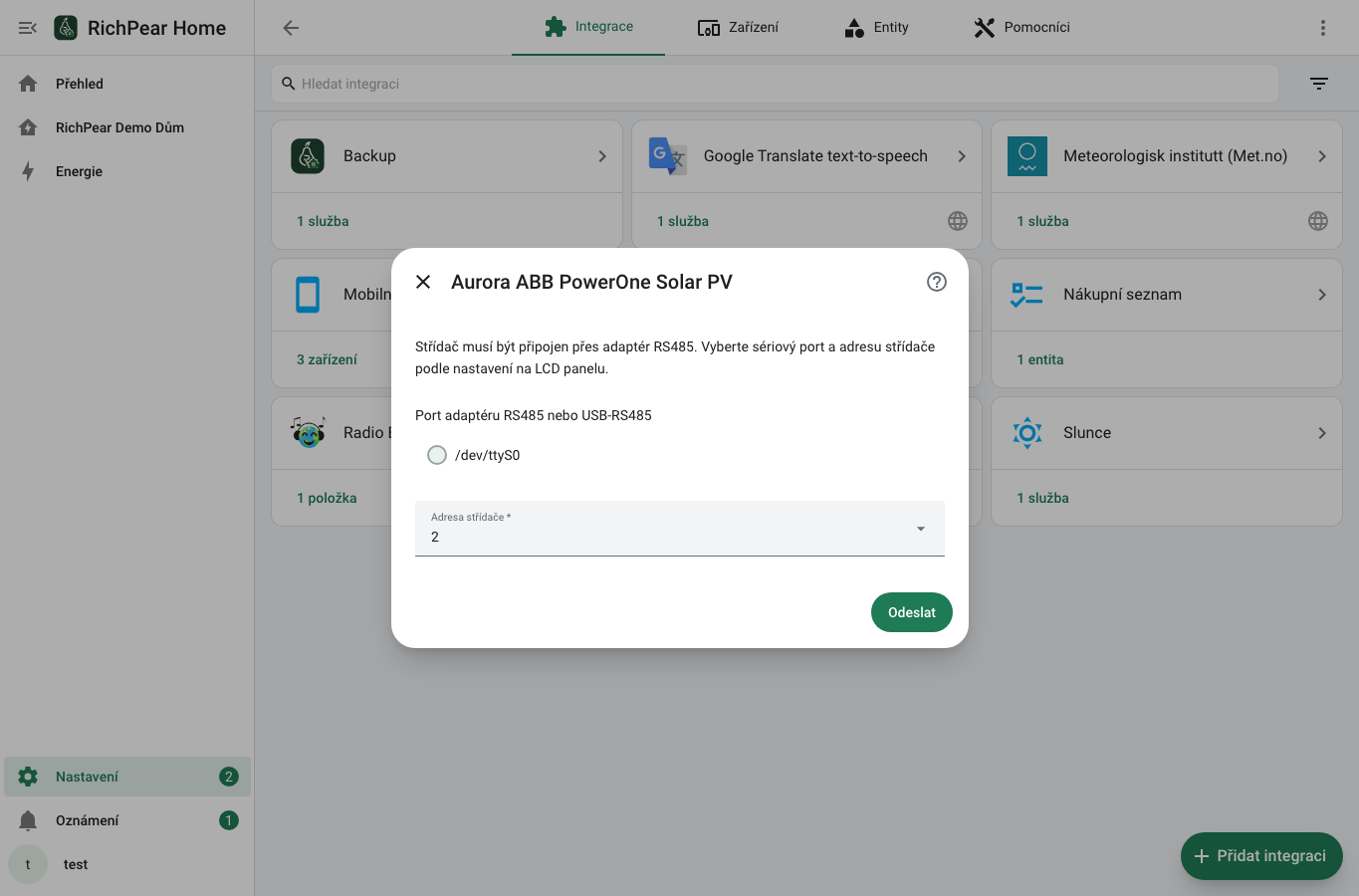The height and width of the screenshot is (896, 1359).
Task: Switch to the Entity tab
Action: pyautogui.click(x=876, y=28)
